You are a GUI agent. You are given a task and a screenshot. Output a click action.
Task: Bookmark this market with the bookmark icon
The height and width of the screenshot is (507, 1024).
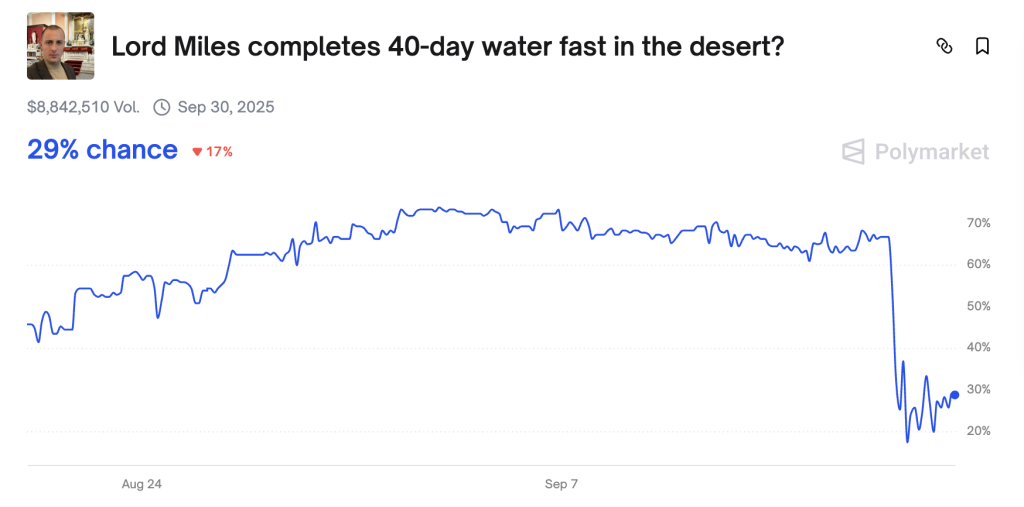[x=982, y=46]
